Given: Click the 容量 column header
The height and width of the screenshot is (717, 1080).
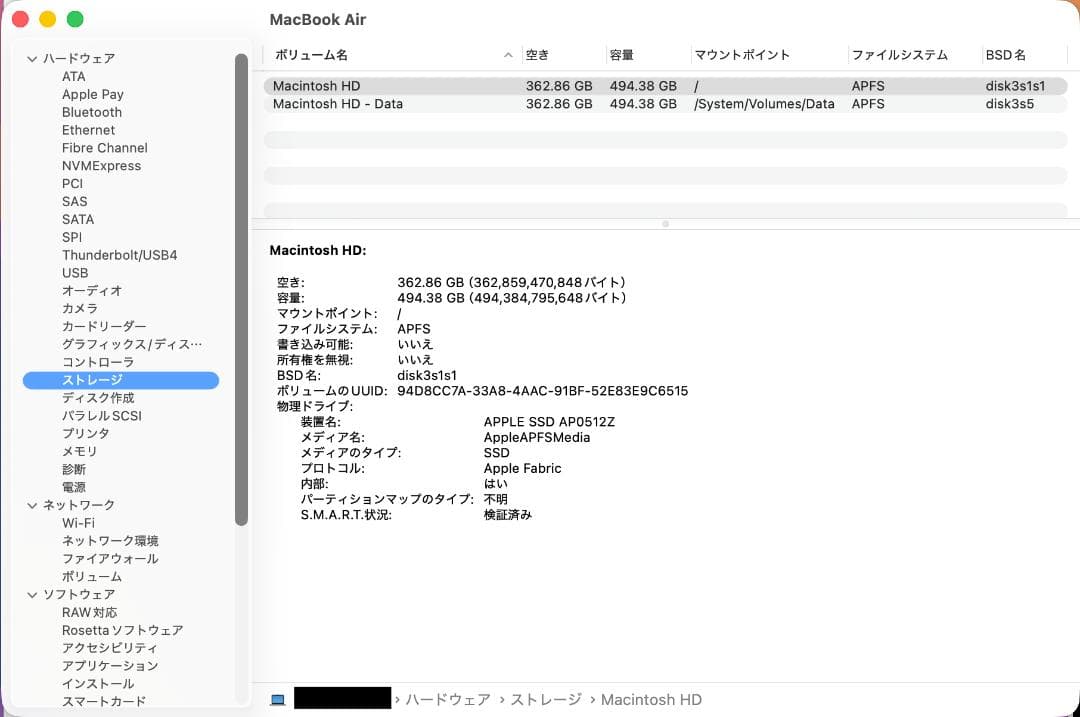Looking at the screenshot, I should pos(621,55).
